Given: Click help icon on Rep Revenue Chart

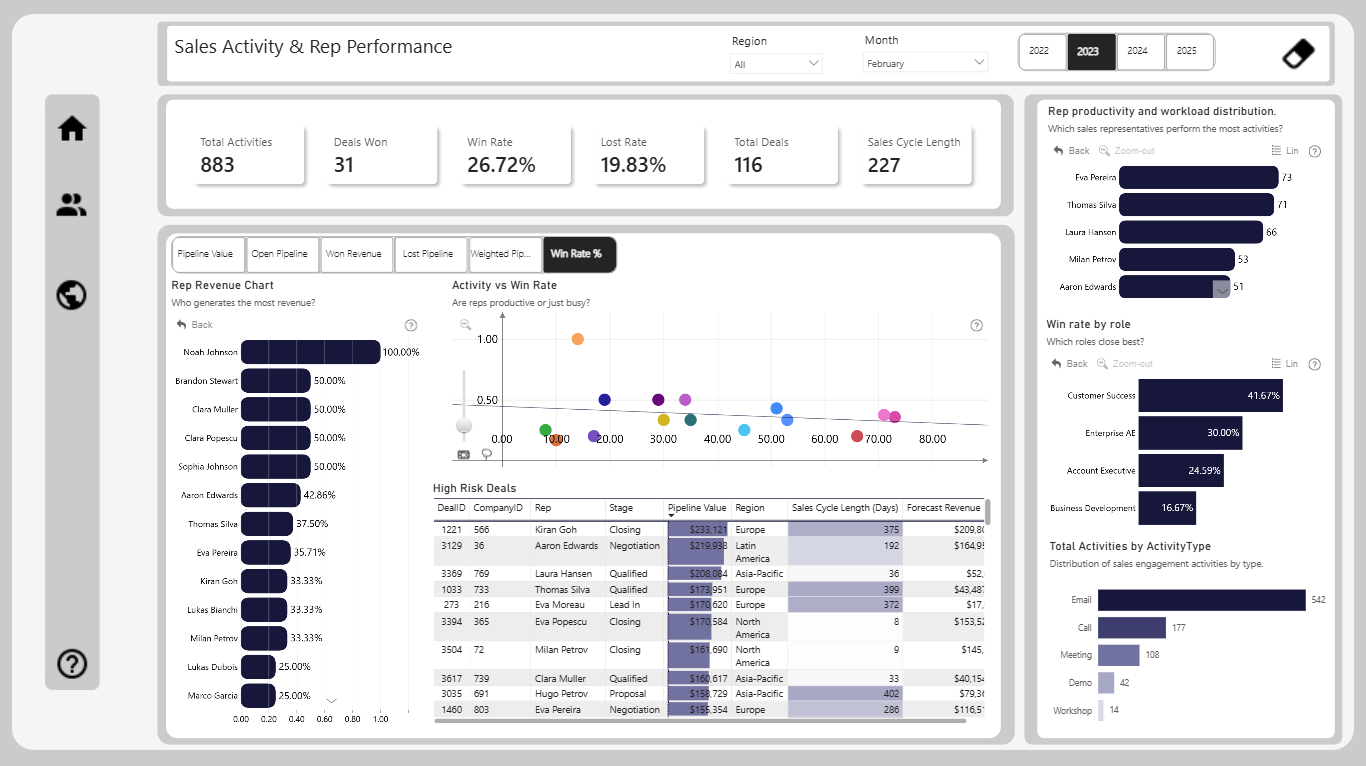Looking at the screenshot, I should pyautogui.click(x=411, y=325).
